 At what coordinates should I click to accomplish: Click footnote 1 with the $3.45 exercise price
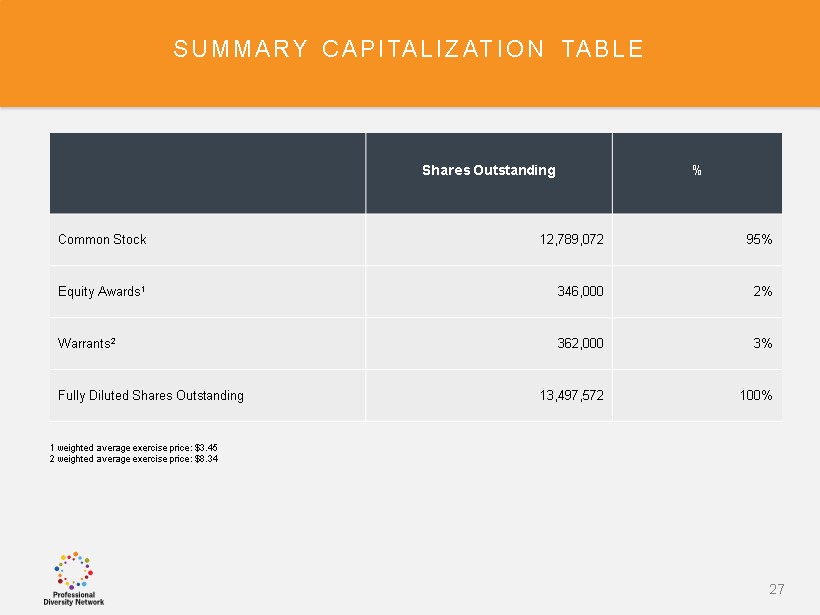pyautogui.click(x=133, y=449)
